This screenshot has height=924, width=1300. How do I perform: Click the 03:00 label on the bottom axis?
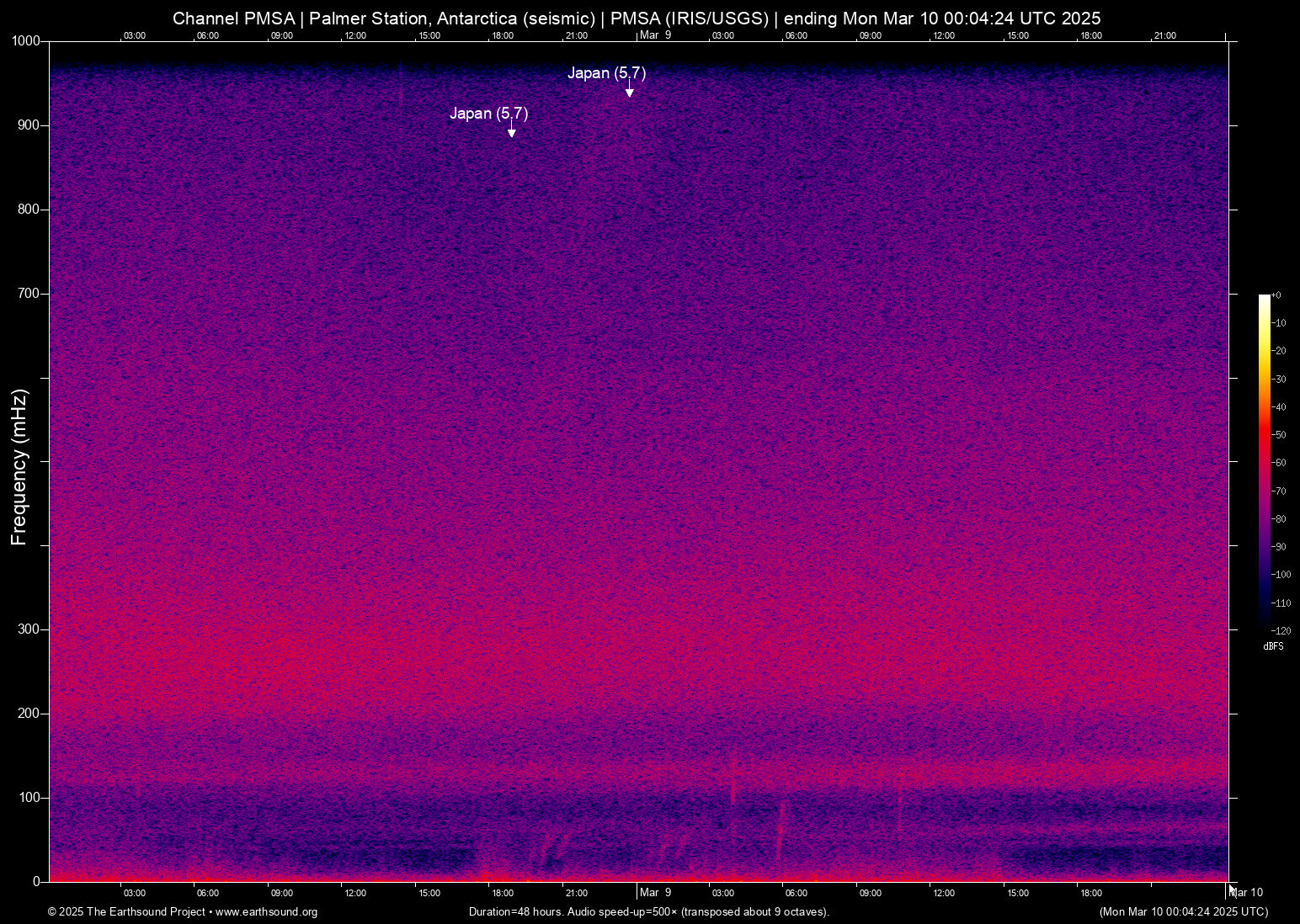click(x=134, y=893)
